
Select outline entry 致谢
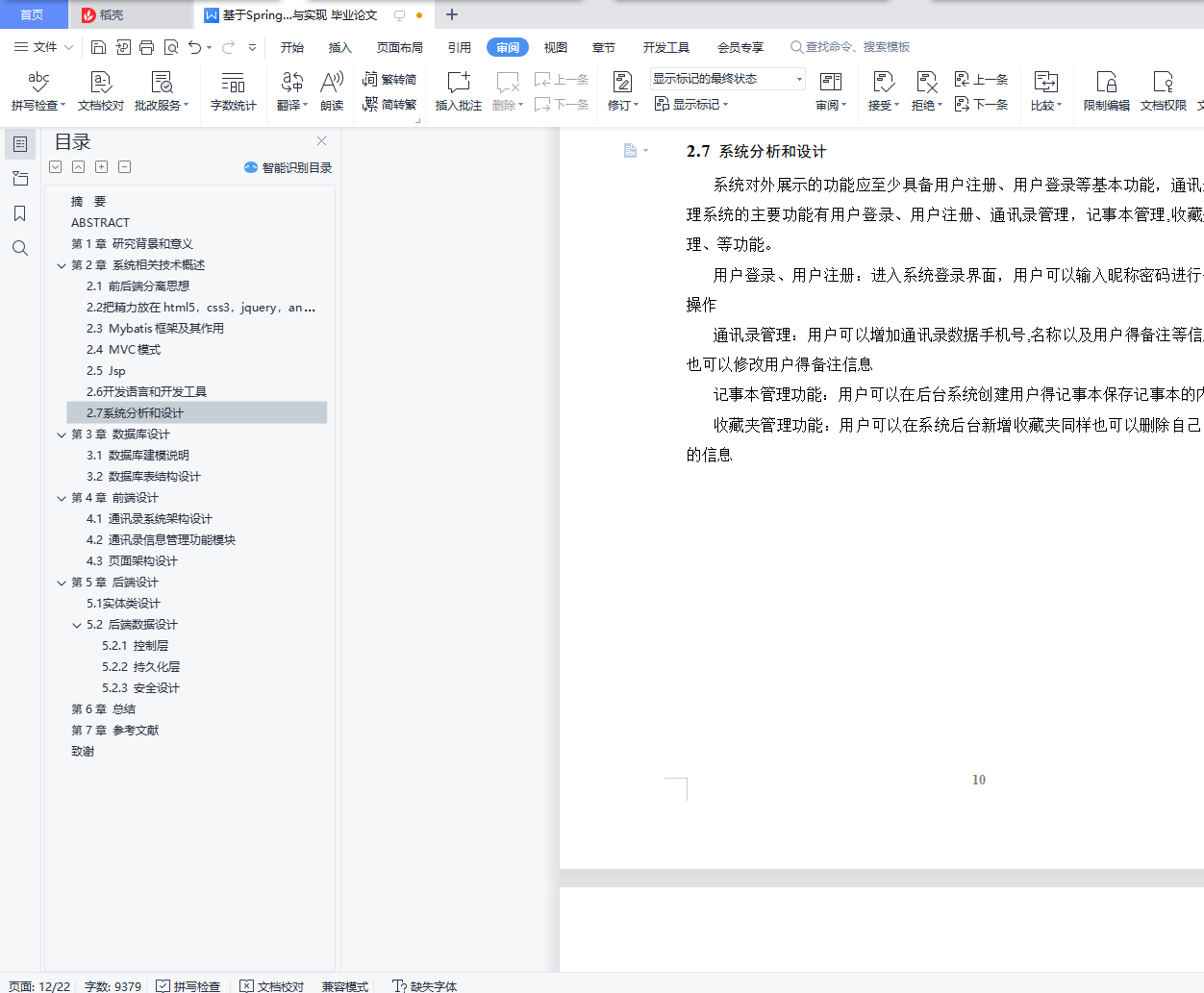click(x=83, y=752)
